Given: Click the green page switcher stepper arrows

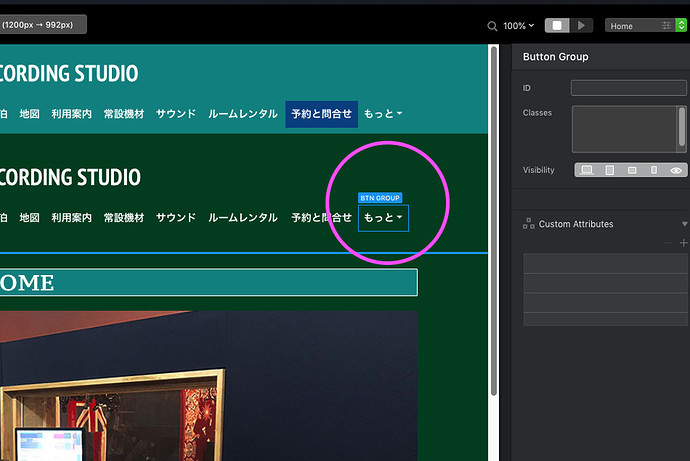Looking at the screenshot, I should coord(681,26).
